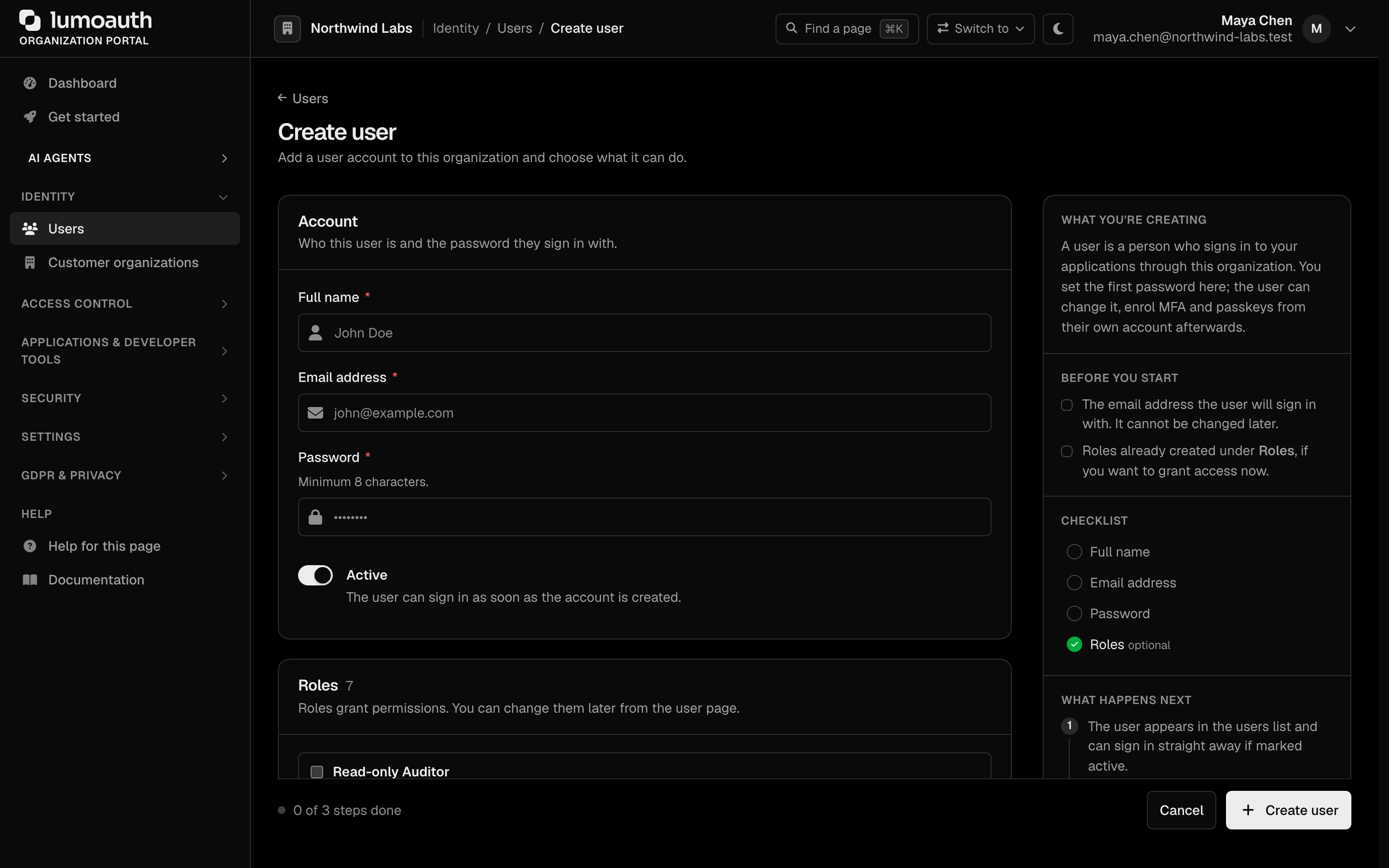Click the Northwind Labs organization name

click(x=361, y=28)
